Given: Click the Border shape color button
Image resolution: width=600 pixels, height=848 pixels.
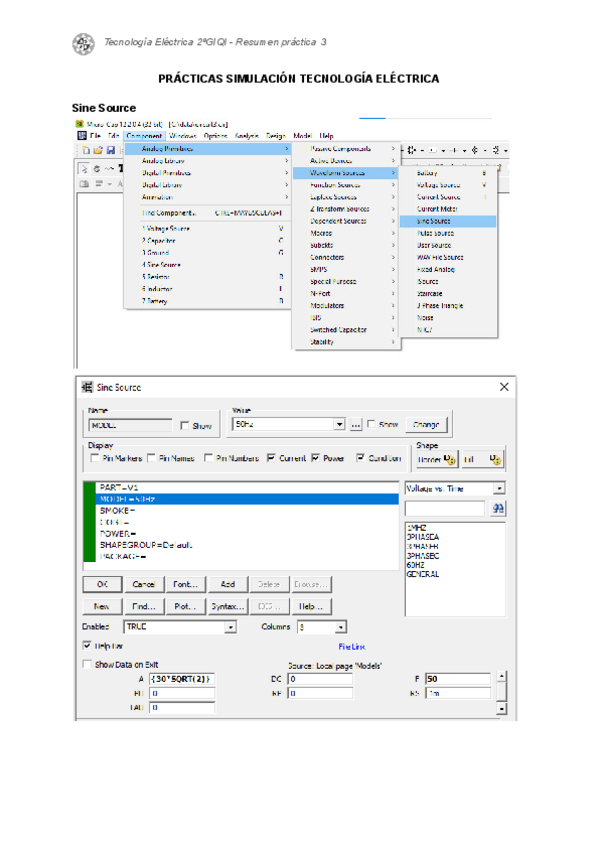Looking at the screenshot, I should tap(437, 459).
